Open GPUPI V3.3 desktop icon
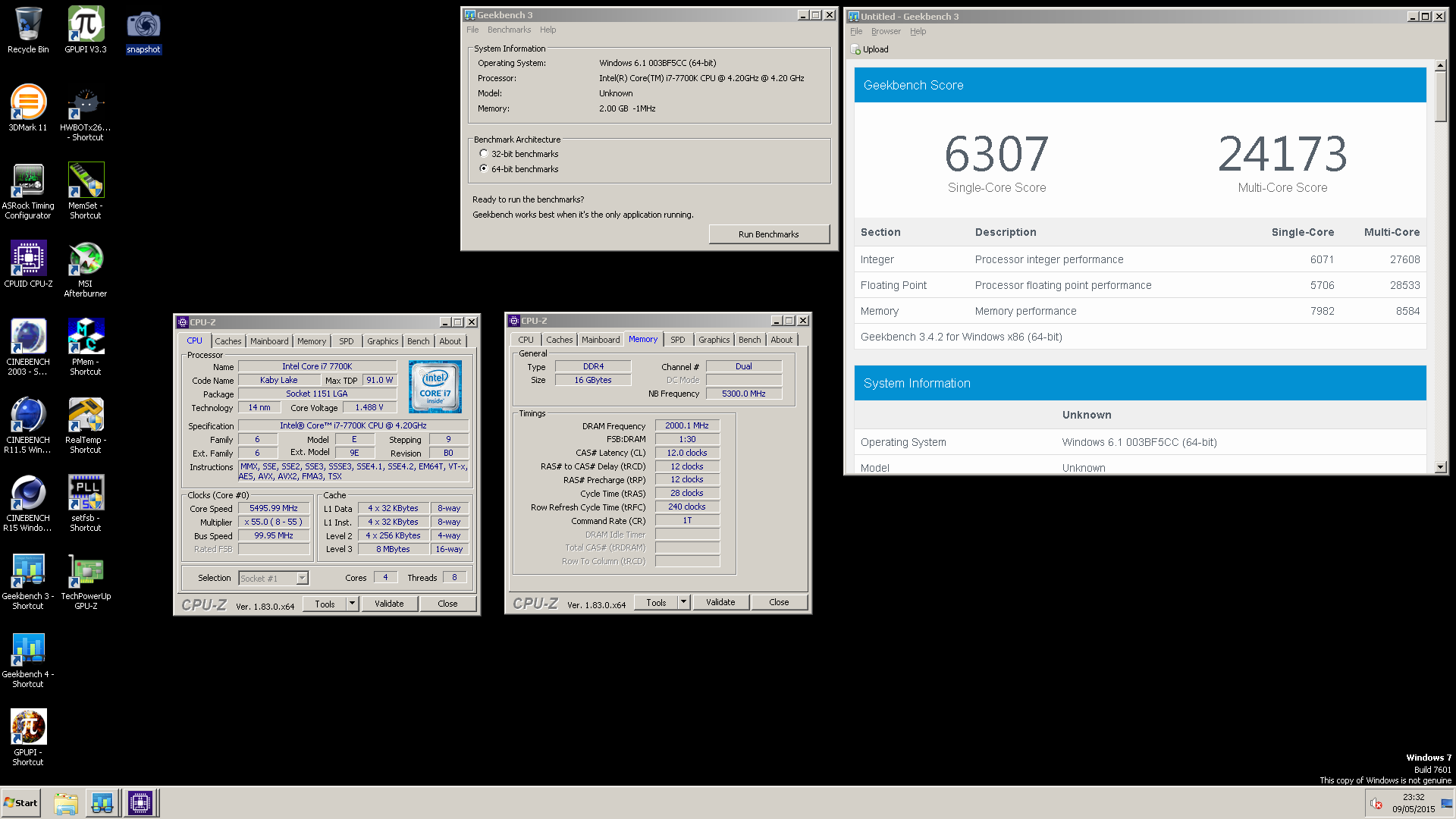 (86, 30)
